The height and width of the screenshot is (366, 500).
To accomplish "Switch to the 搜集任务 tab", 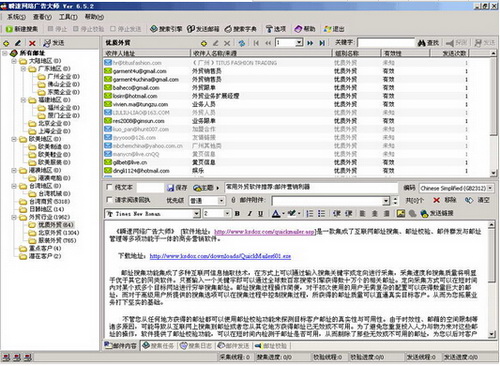I will pos(159,346).
